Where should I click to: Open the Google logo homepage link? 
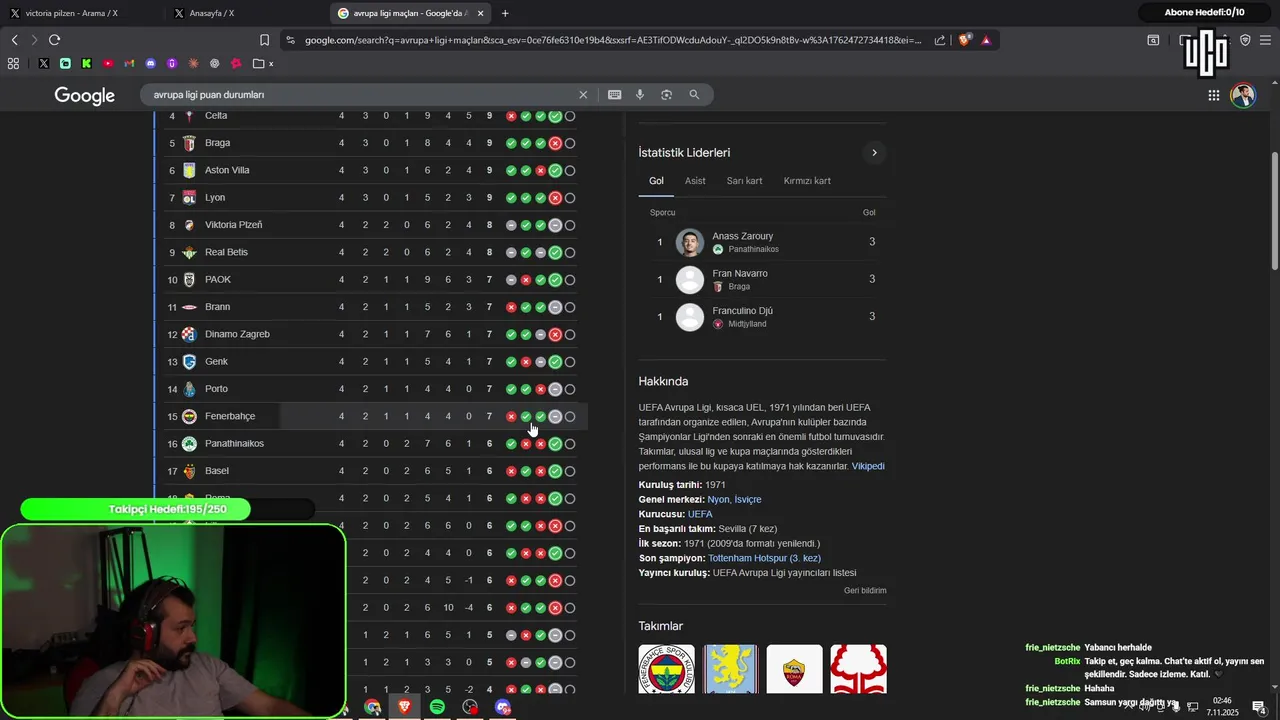tap(85, 95)
